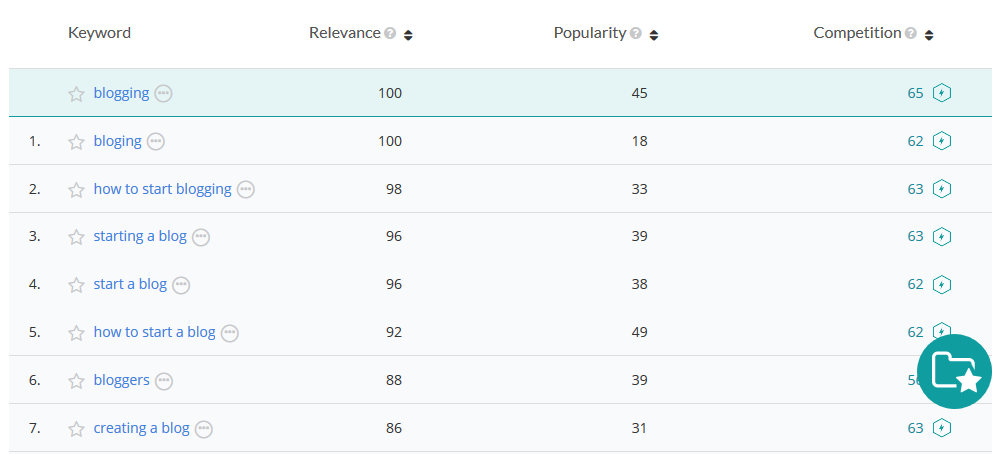Sort the table by Competition arrows
Image resolution: width=1007 pixels, height=454 pixels.
pos(929,35)
